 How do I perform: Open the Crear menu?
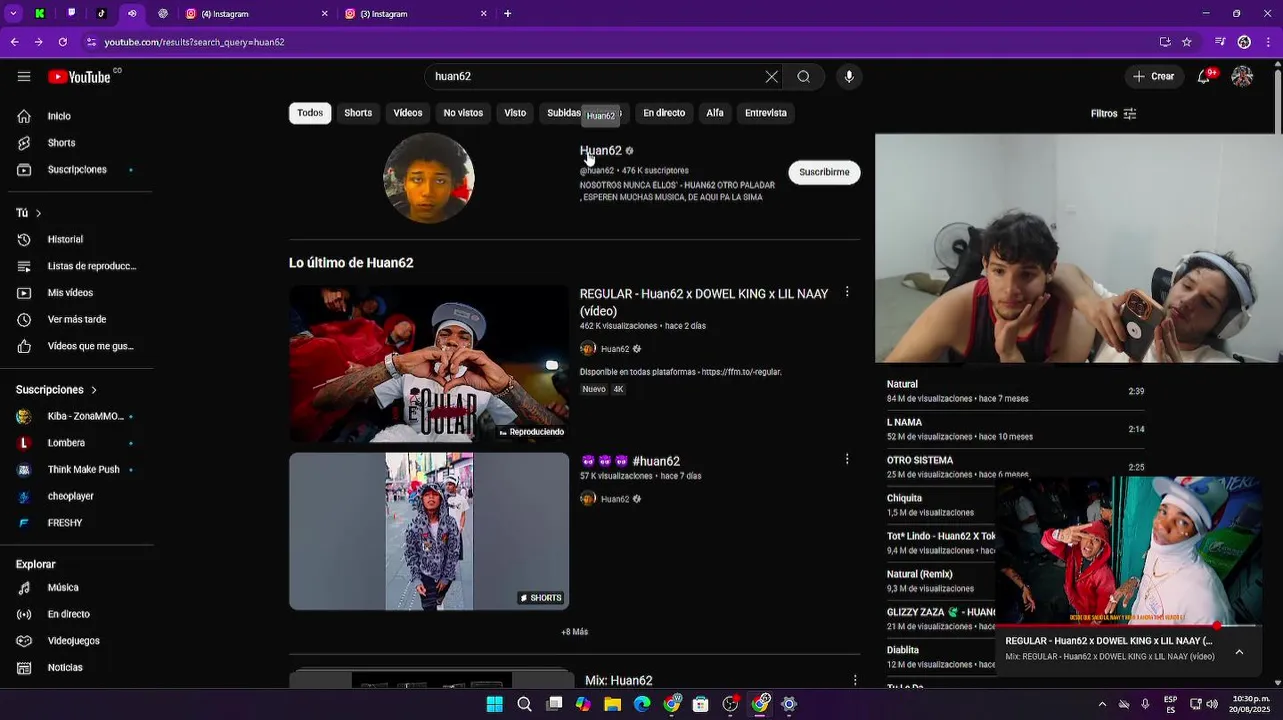(x=1153, y=77)
